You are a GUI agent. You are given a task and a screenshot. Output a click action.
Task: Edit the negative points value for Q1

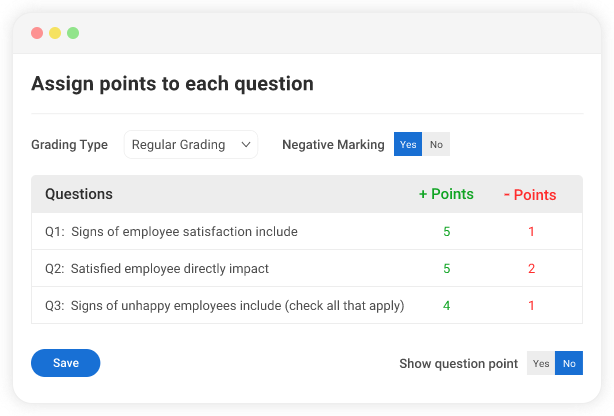click(x=531, y=232)
